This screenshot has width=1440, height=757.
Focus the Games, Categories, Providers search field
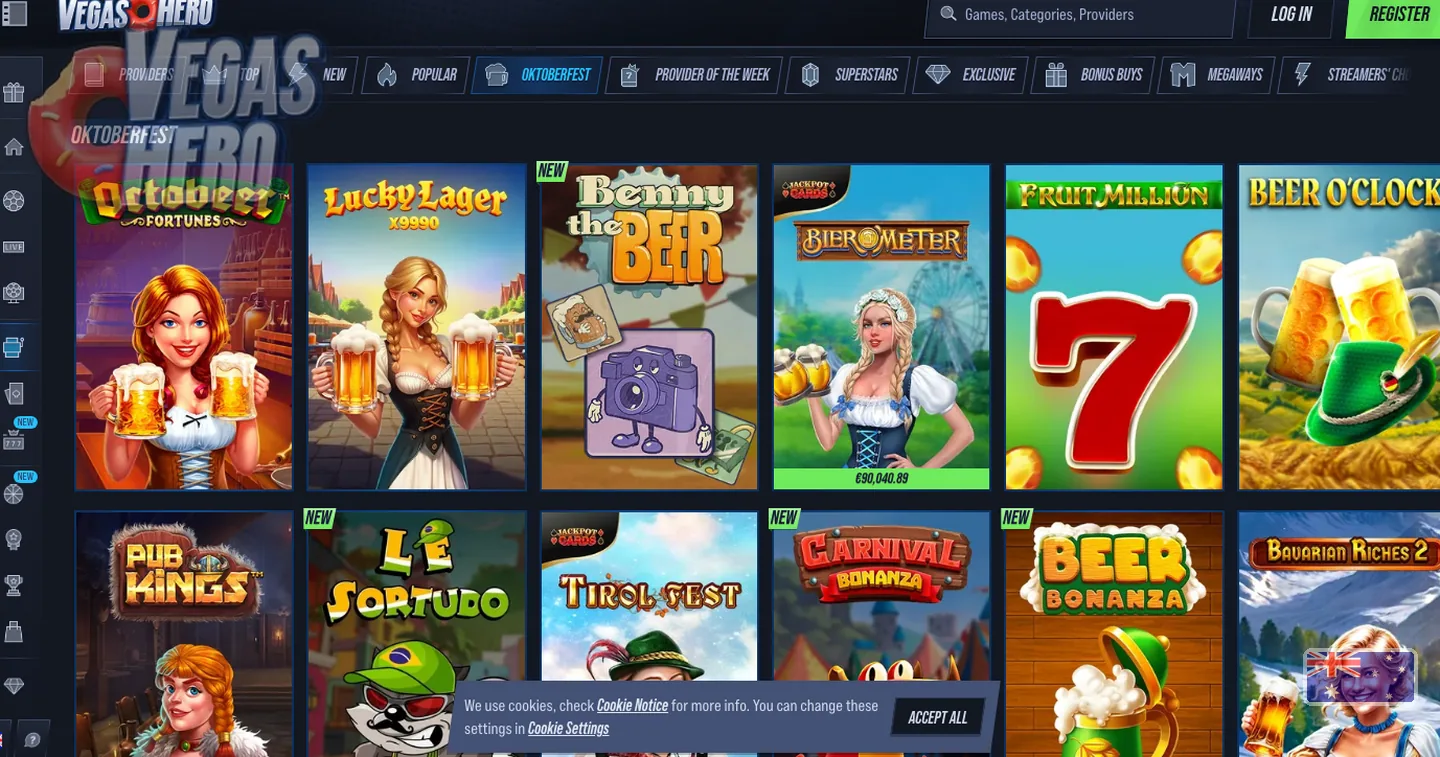[x=1080, y=15]
